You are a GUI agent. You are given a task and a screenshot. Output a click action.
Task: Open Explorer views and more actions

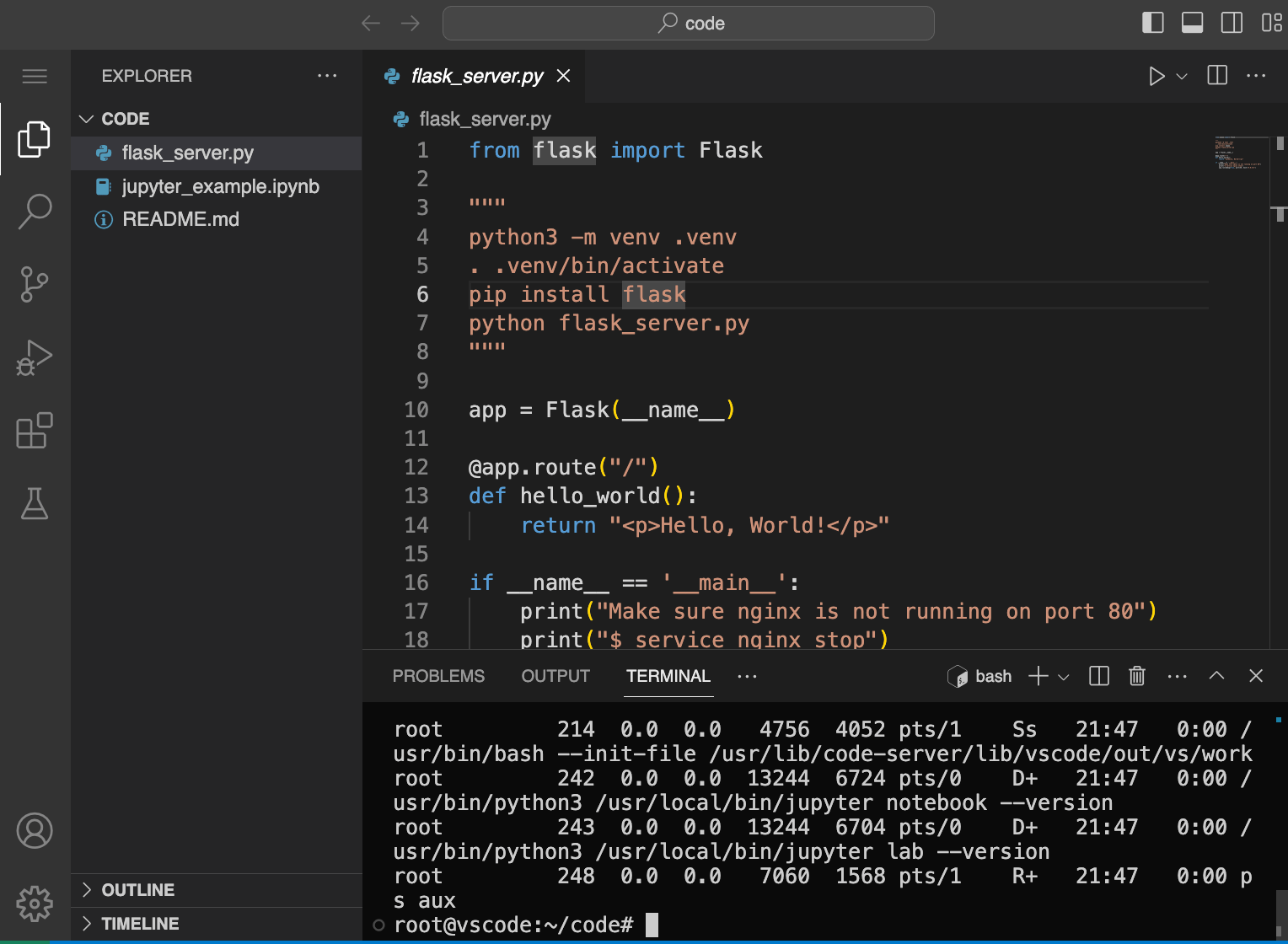(x=327, y=76)
